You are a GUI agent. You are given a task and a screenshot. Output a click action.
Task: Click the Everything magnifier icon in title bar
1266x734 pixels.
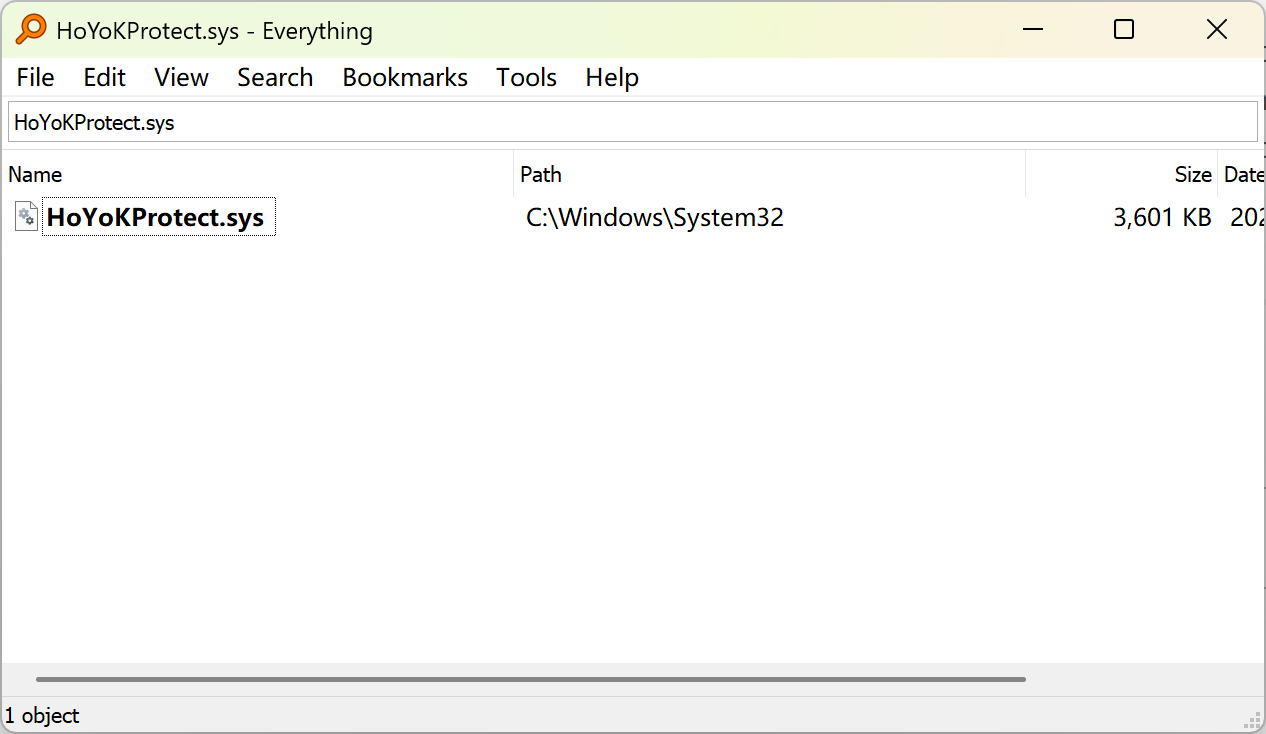pyautogui.click(x=31, y=30)
